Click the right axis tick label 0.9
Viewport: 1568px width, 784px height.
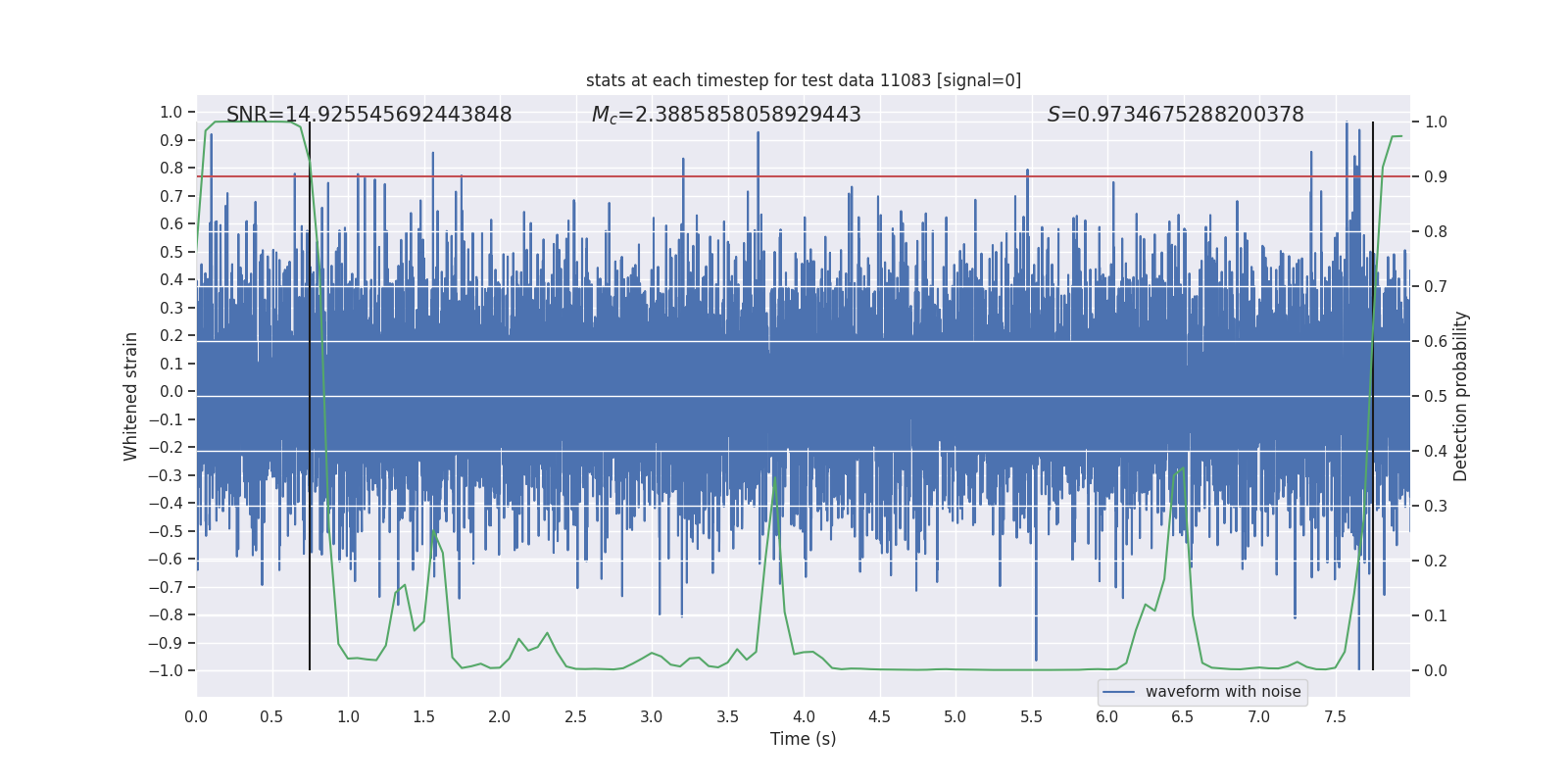[1436, 176]
